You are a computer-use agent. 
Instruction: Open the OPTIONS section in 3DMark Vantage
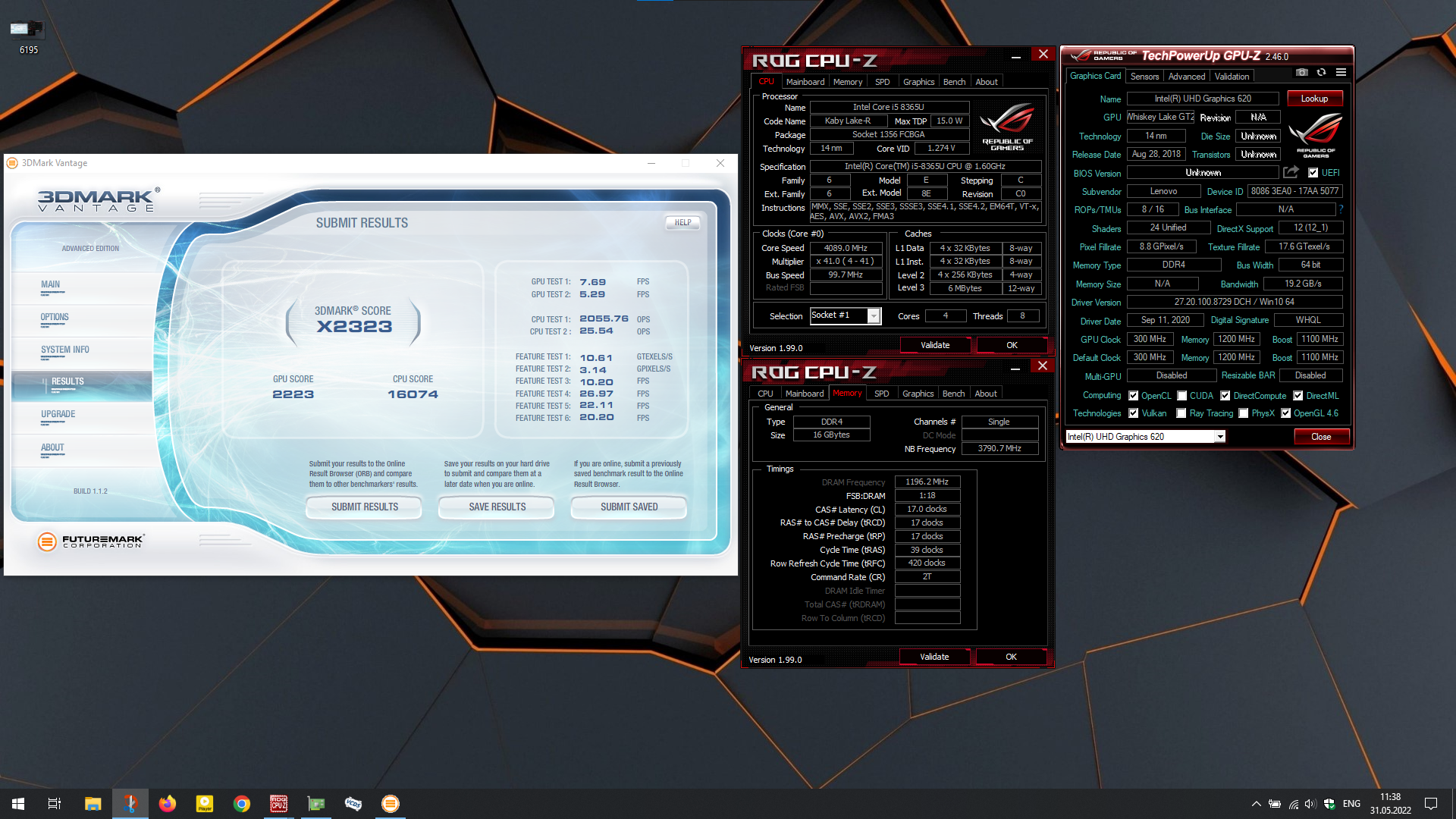pyautogui.click(x=55, y=318)
